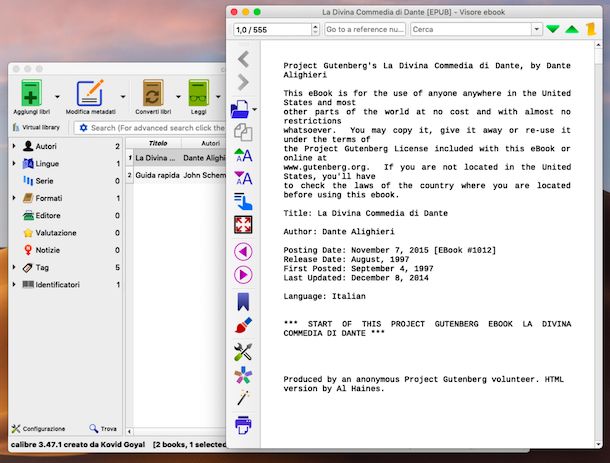
Task: Expand the Formati tree category
Action: (x=14, y=198)
